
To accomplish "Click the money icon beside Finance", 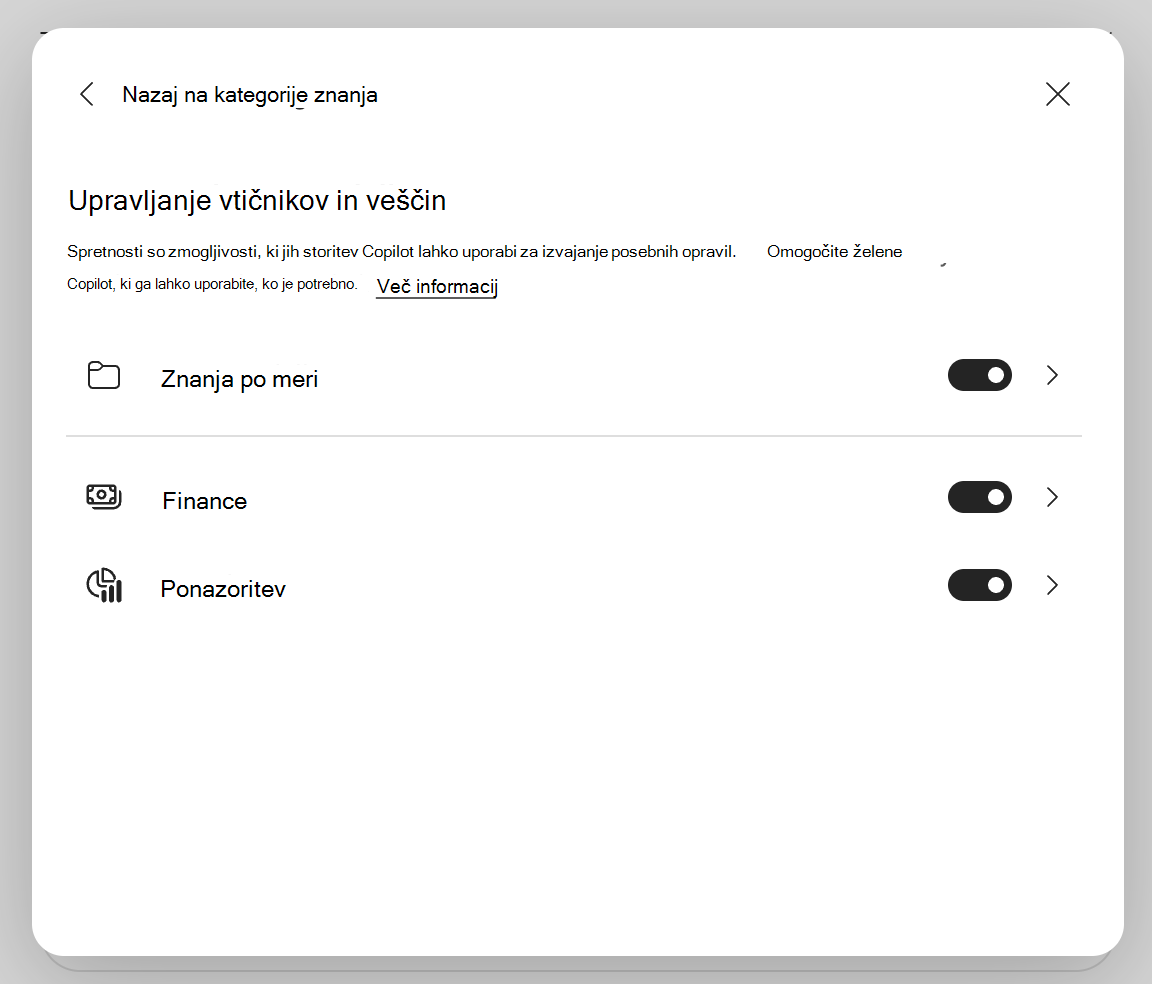I will coord(104,498).
